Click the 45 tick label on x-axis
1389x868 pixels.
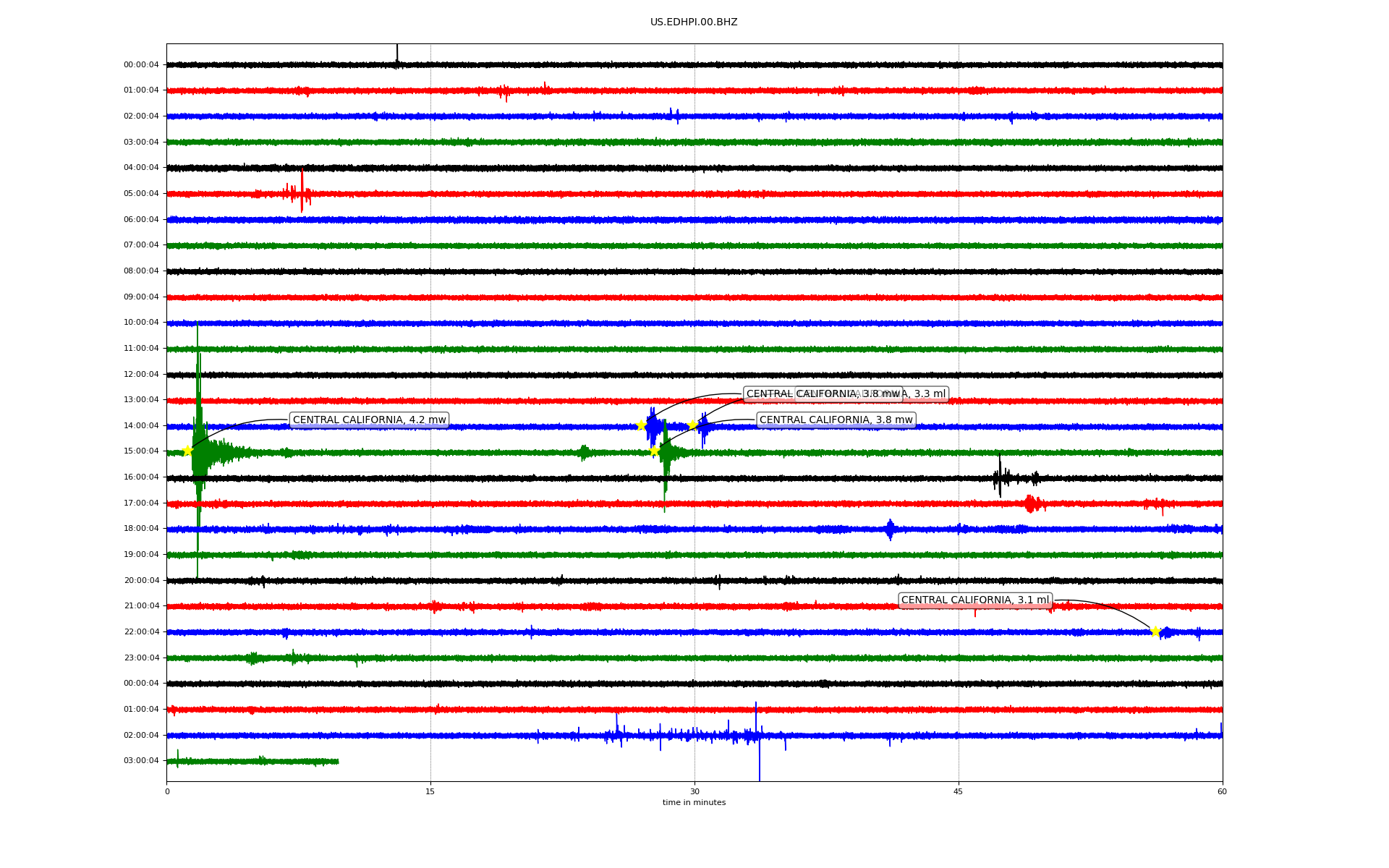pos(959,791)
